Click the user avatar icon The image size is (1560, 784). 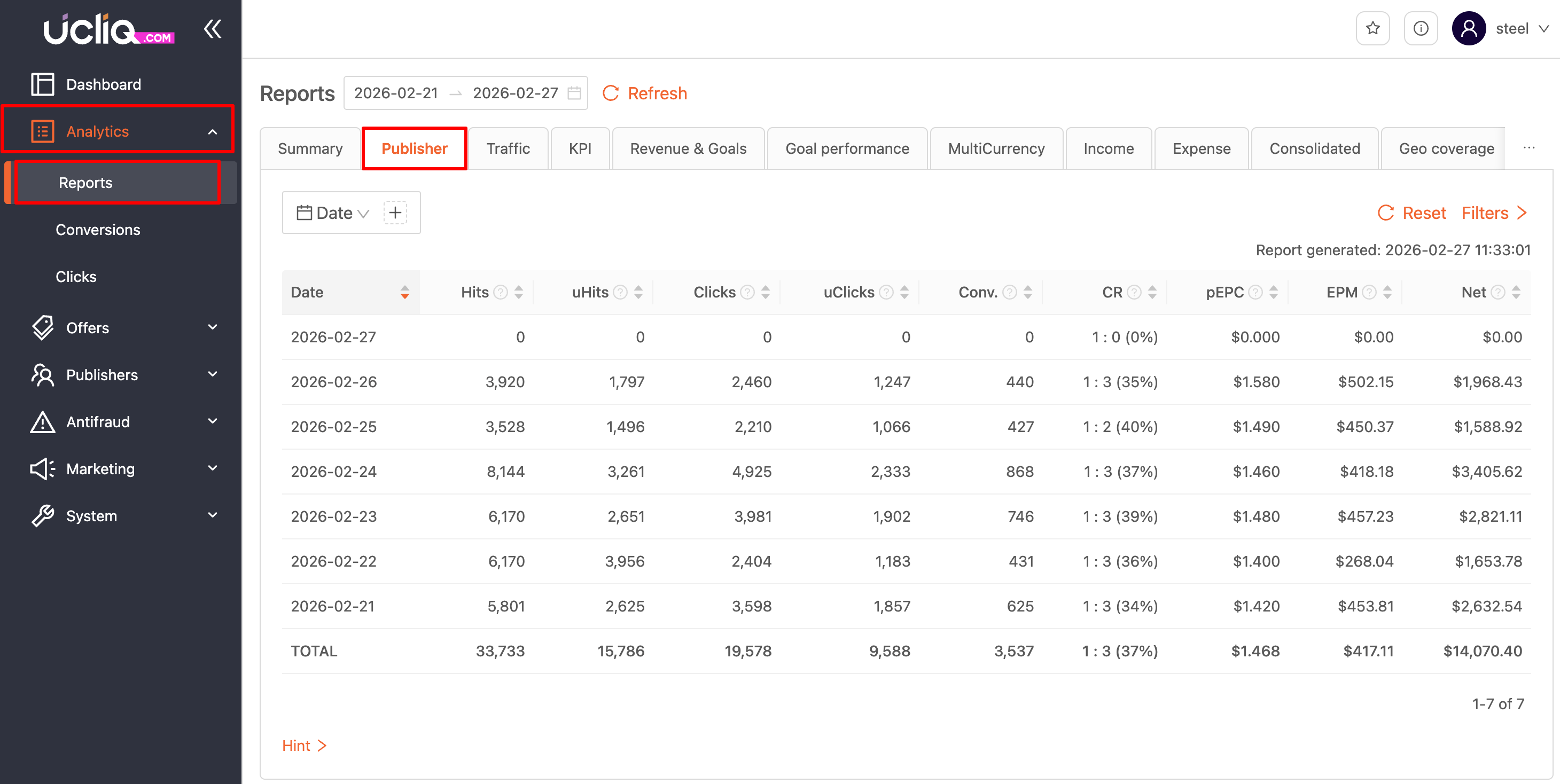[x=1469, y=28]
